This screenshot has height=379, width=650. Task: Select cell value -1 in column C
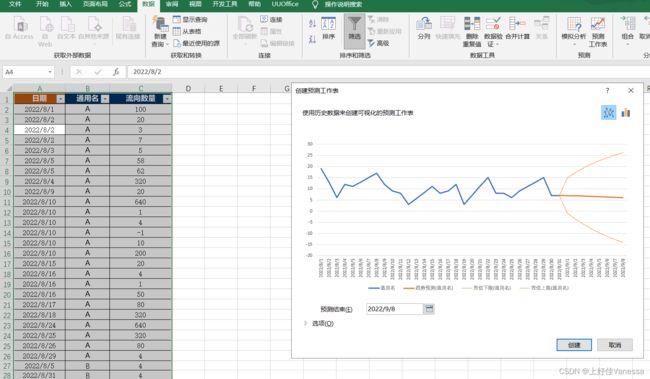tap(141, 233)
